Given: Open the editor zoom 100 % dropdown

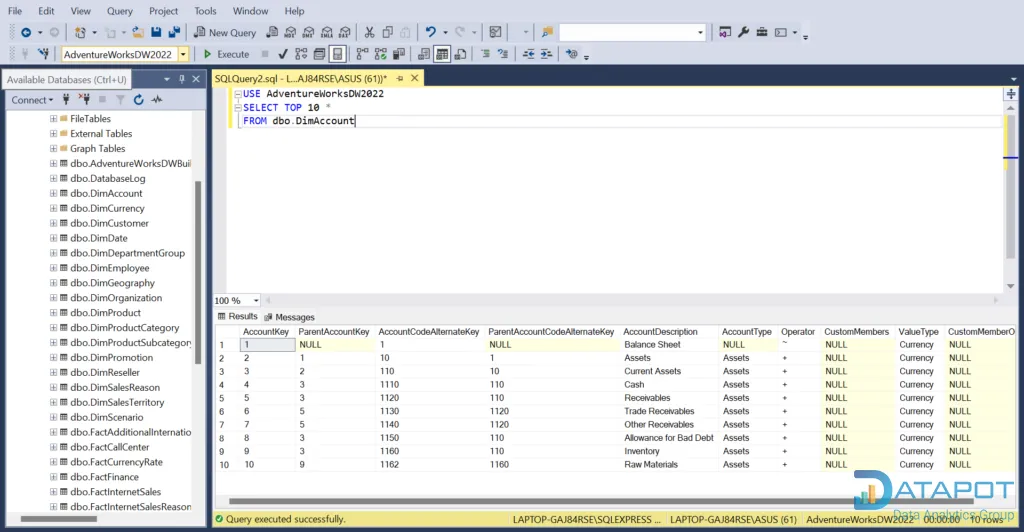Looking at the screenshot, I should click(x=256, y=300).
